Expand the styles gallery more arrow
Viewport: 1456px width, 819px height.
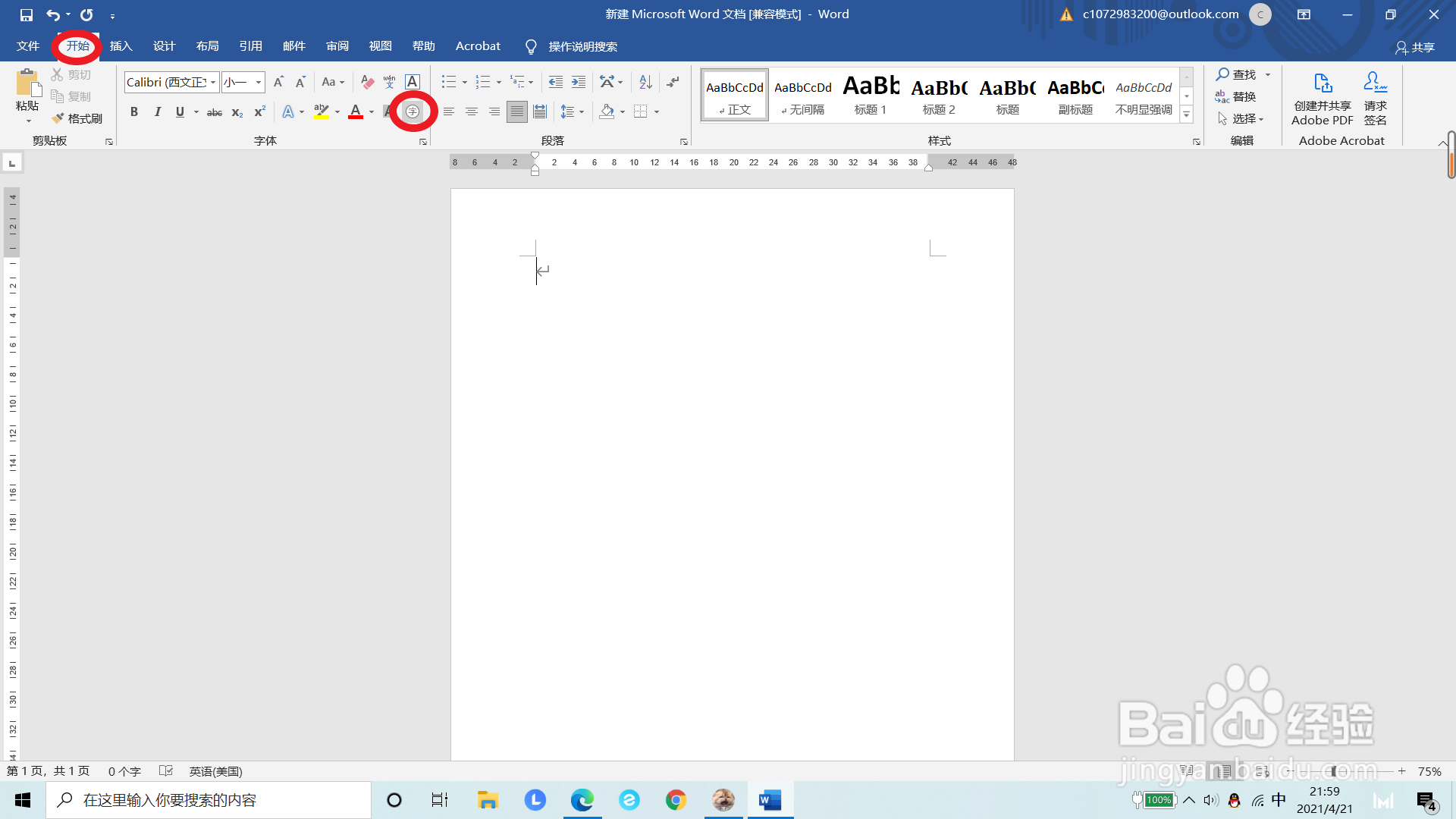click(x=1187, y=115)
